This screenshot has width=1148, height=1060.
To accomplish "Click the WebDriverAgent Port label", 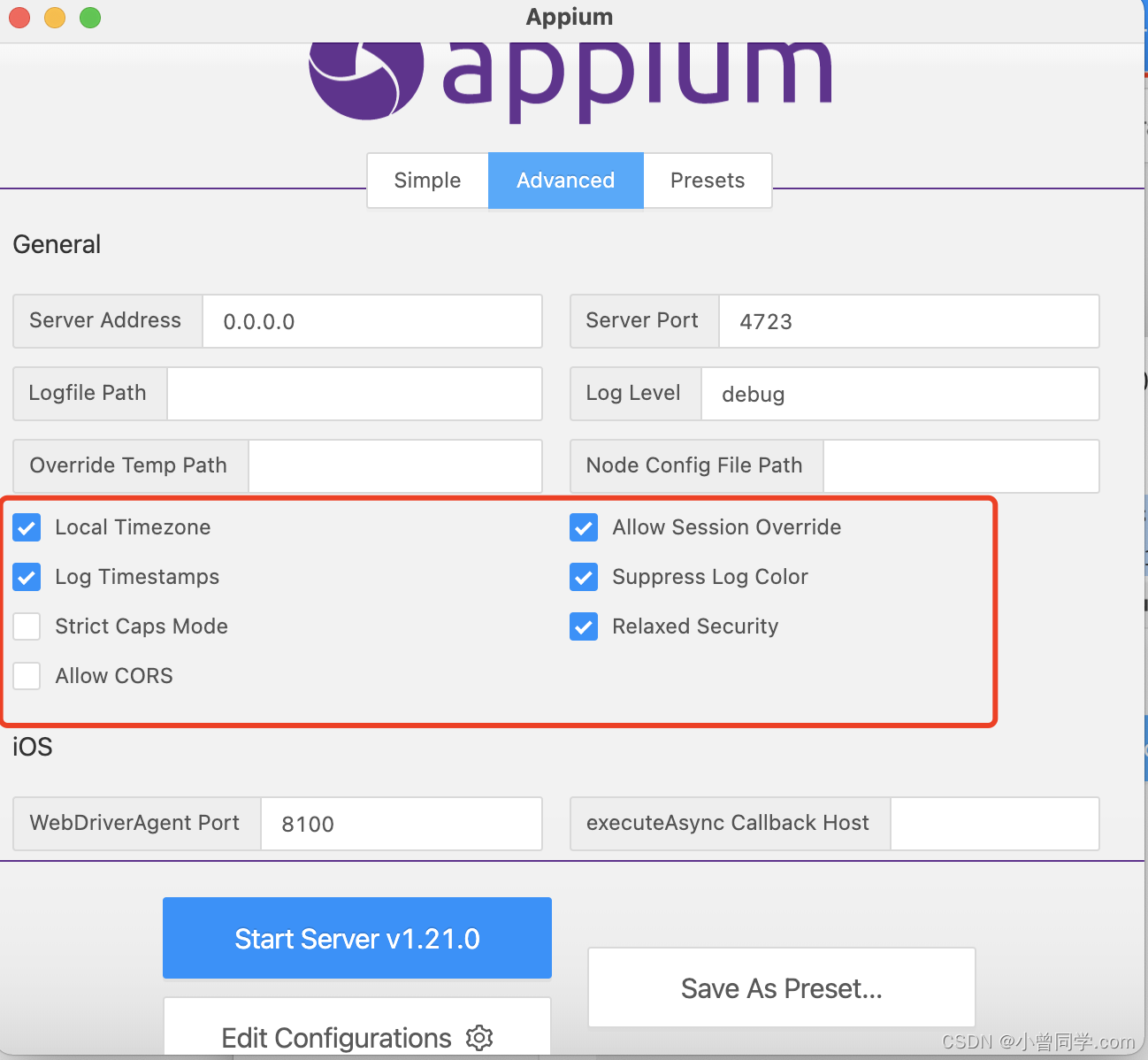I will click(134, 823).
